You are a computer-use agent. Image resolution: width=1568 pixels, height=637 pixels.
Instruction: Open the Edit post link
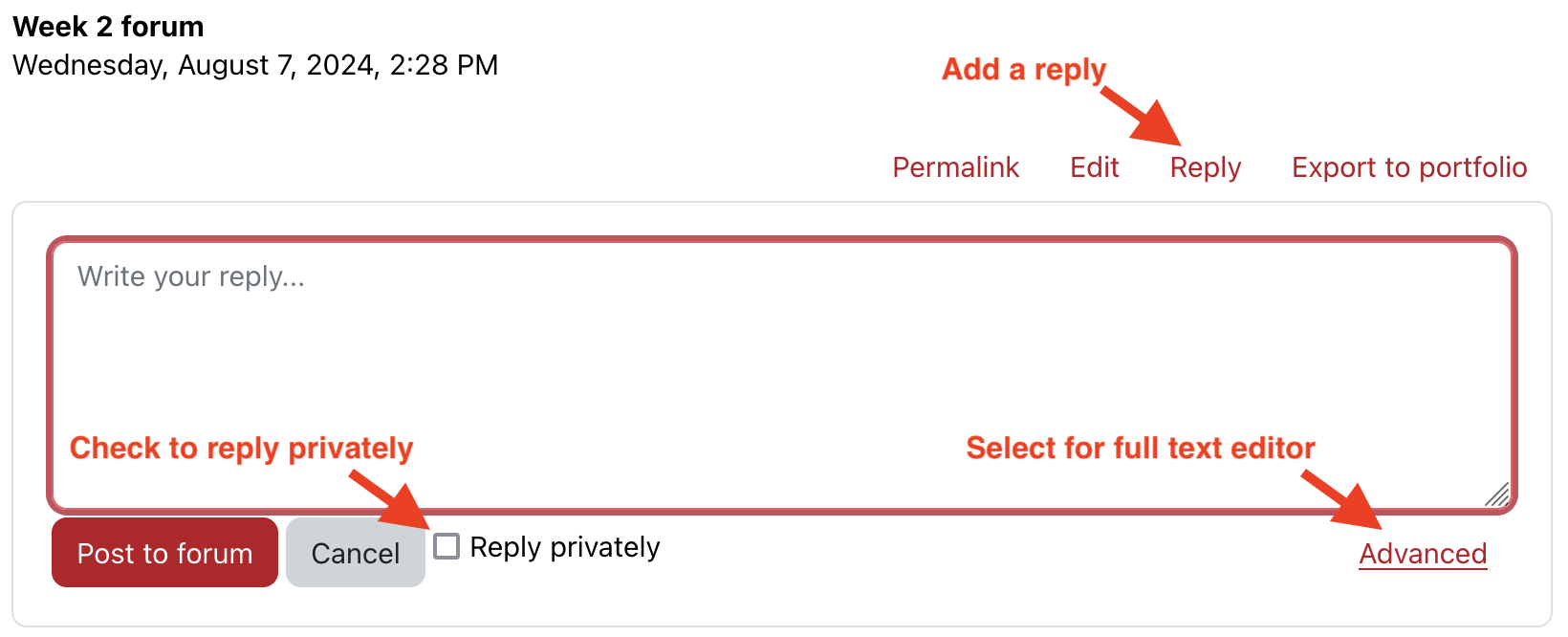pos(1094,167)
